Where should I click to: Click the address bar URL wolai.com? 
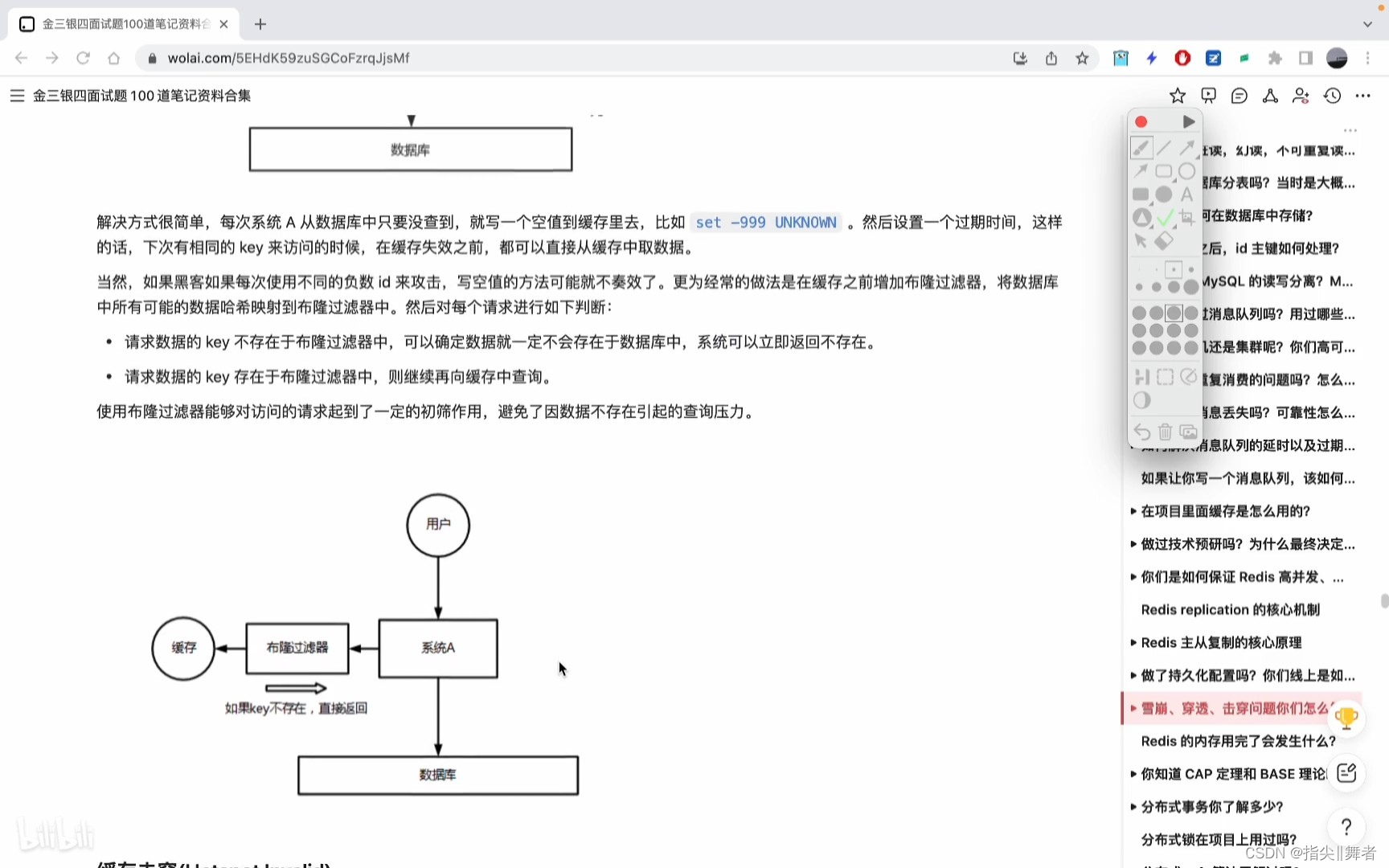(x=289, y=58)
